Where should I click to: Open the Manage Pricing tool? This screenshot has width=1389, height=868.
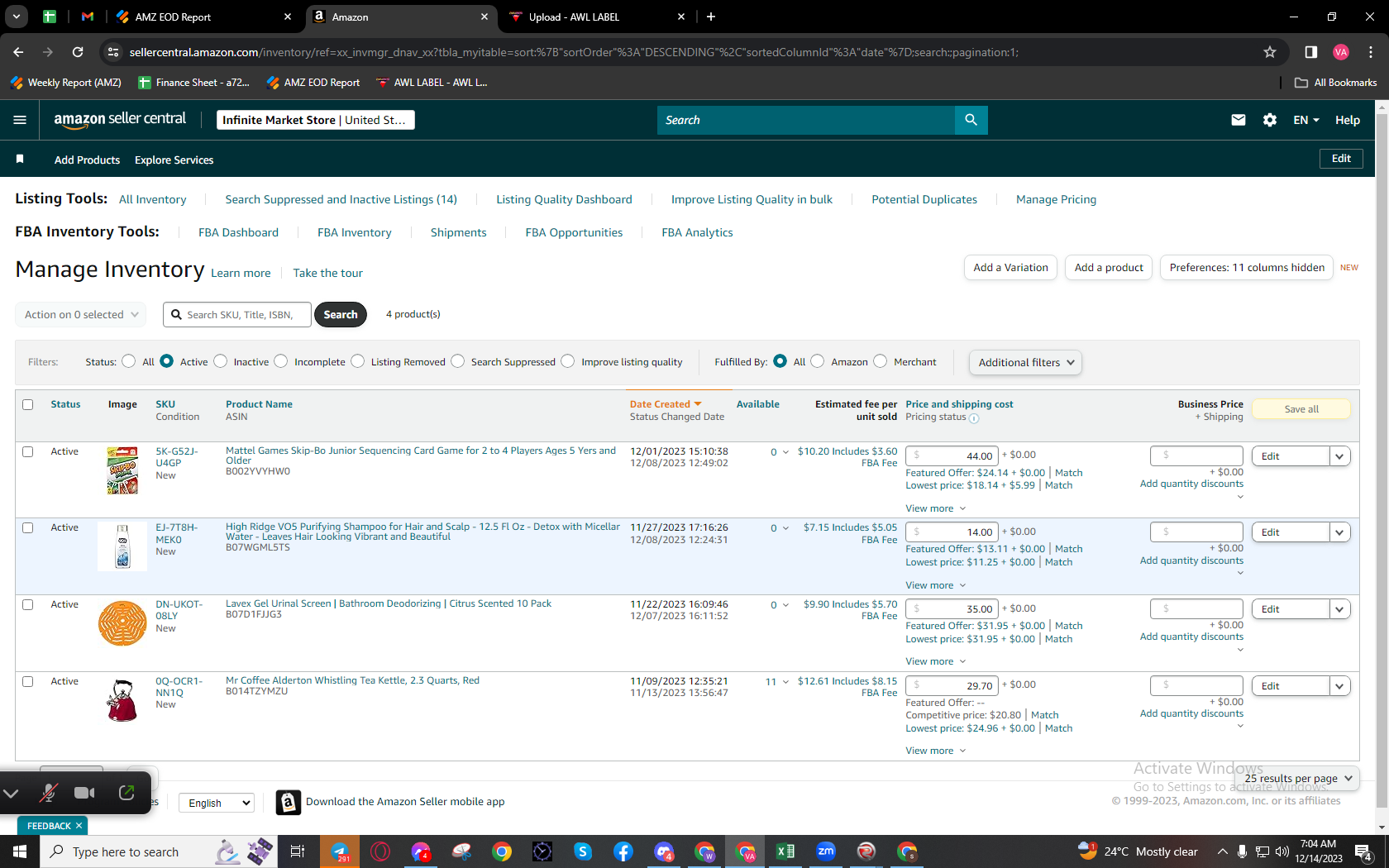(x=1056, y=199)
